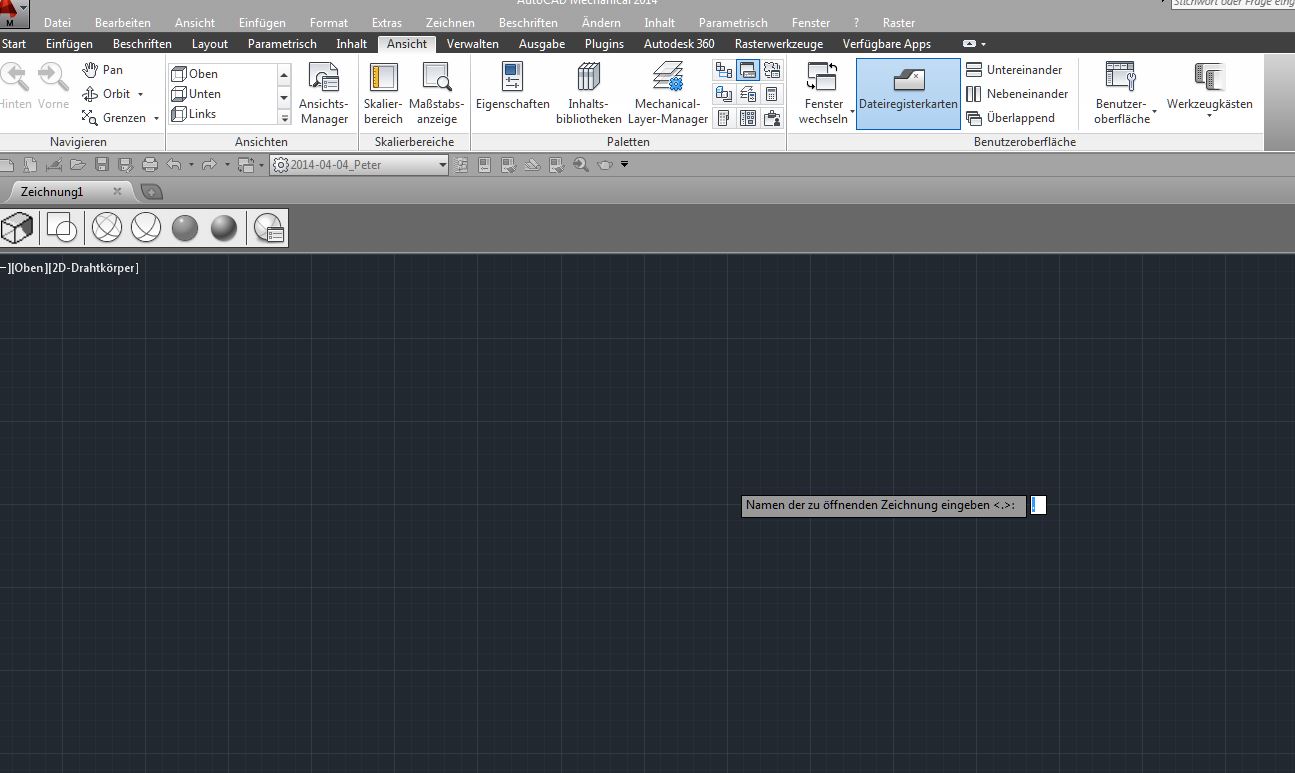Viewport: 1295px width, 773px height.
Task: Click the printer plot icon
Action: 150,165
